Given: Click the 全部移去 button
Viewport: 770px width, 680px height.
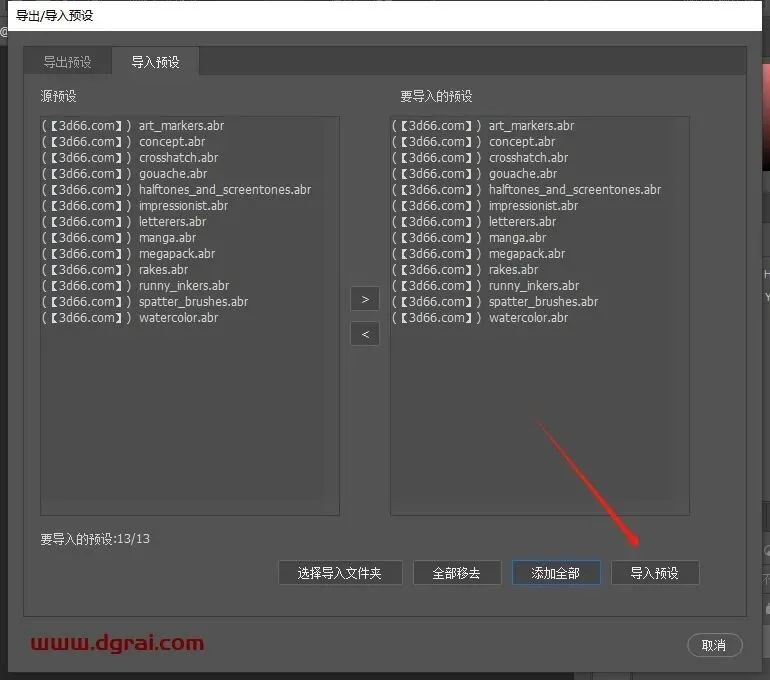Looking at the screenshot, I should tap(457, 572).
